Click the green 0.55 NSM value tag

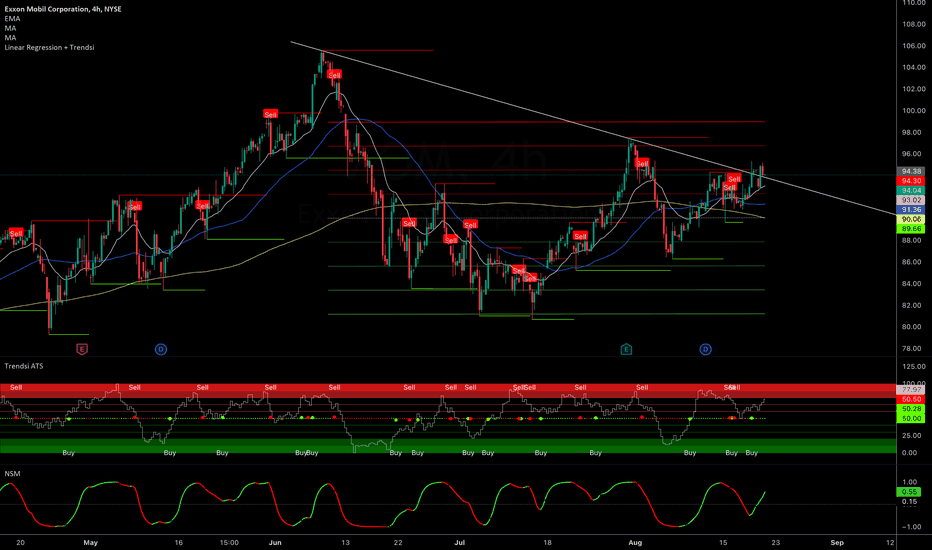pyautogui.click(x=909, y=492)
